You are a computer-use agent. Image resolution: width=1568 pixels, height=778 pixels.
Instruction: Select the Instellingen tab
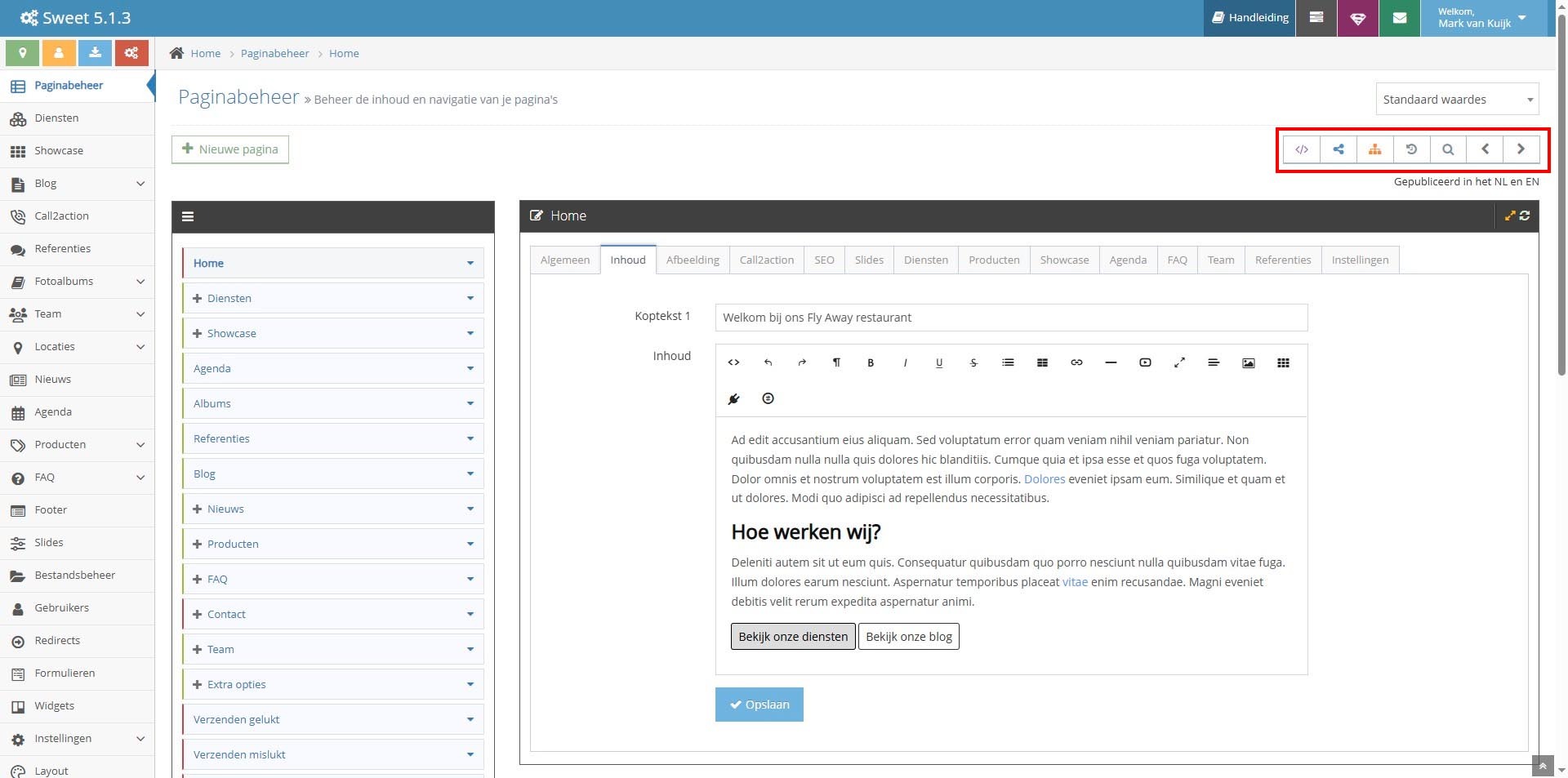click(1360, 260)
